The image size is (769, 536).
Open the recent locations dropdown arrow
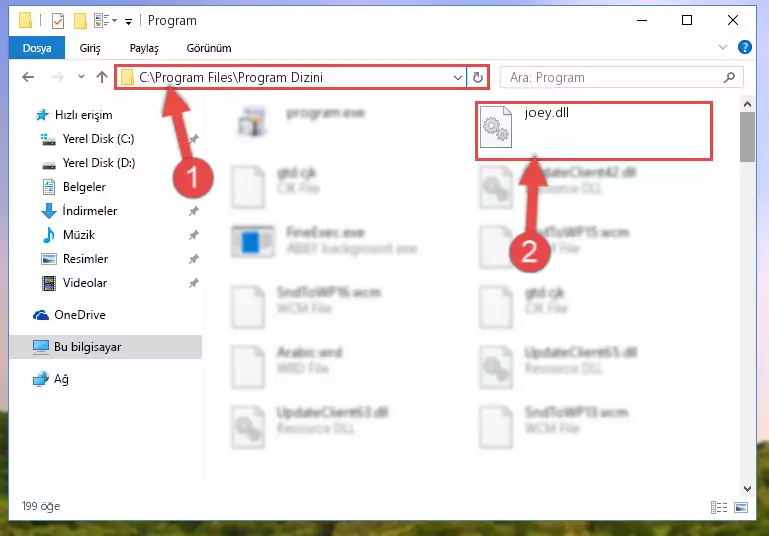[81, 77]
